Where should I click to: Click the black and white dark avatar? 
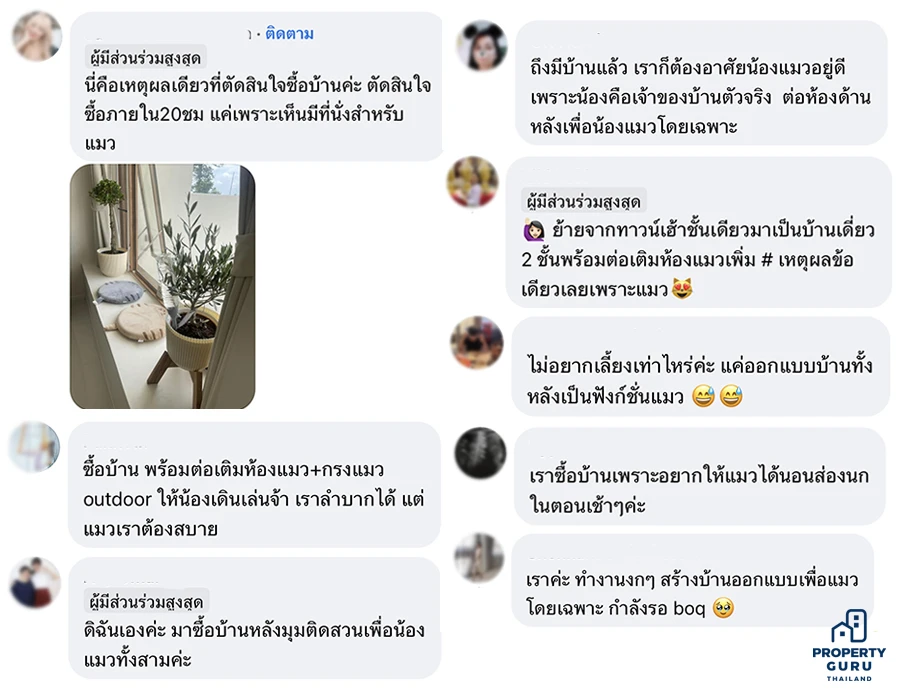480,453
